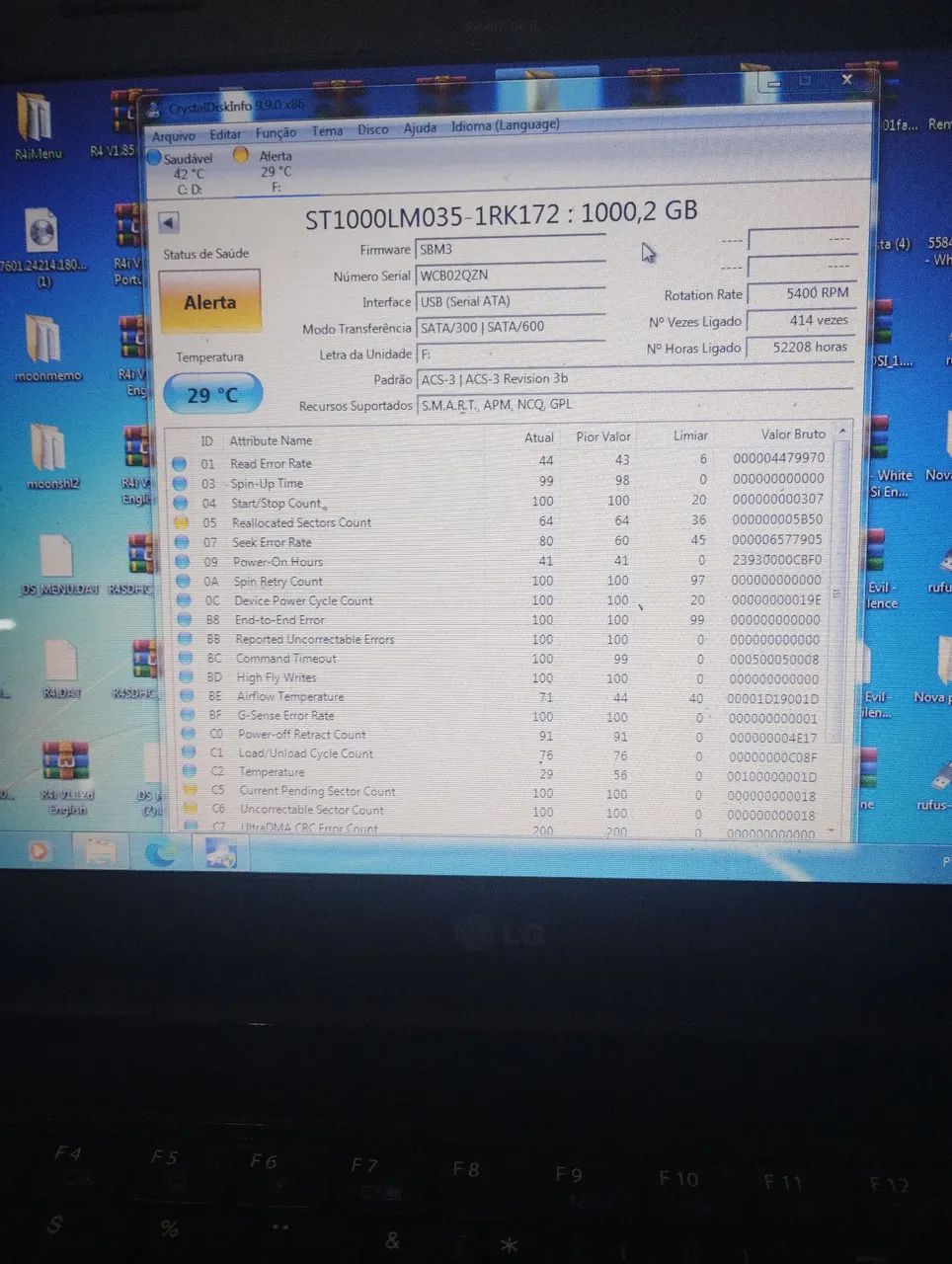Click the Alerta health status button
This screenshot has height=1264, width=952.
tap(209, 302)
